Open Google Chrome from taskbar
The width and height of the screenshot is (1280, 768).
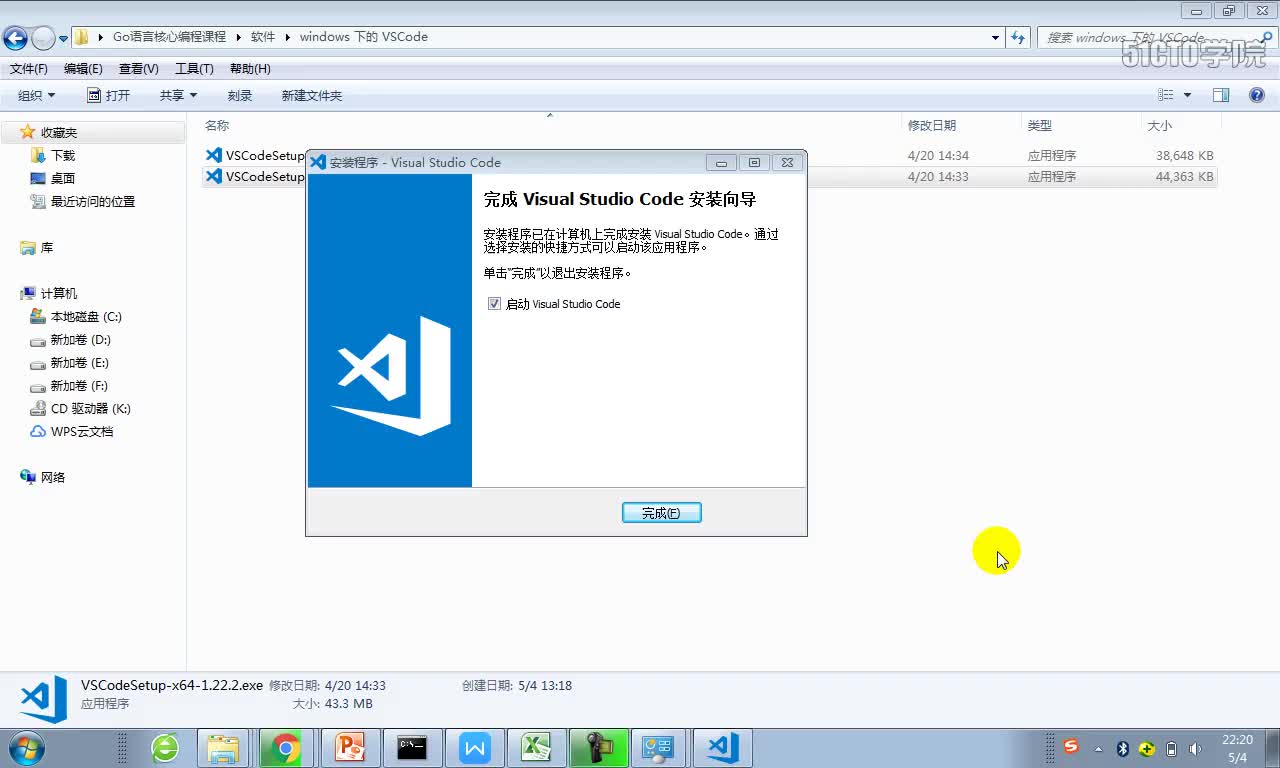click(x=285, y=748)
